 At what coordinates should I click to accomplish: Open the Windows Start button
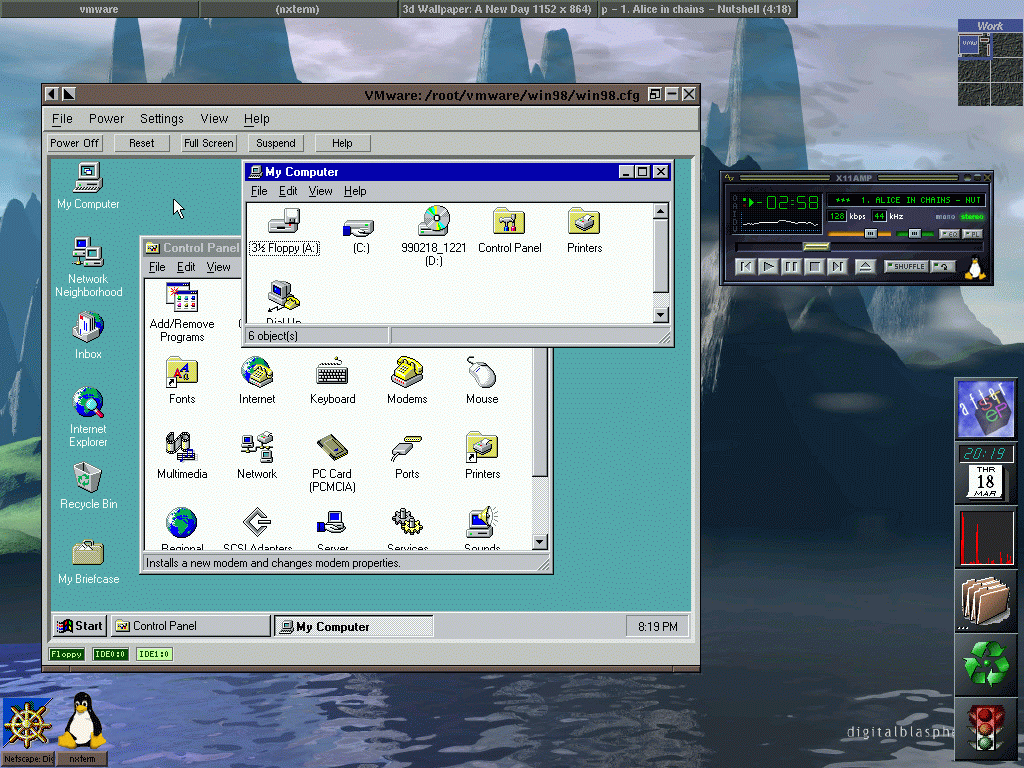pyautogui.click(x=80, y=626)
